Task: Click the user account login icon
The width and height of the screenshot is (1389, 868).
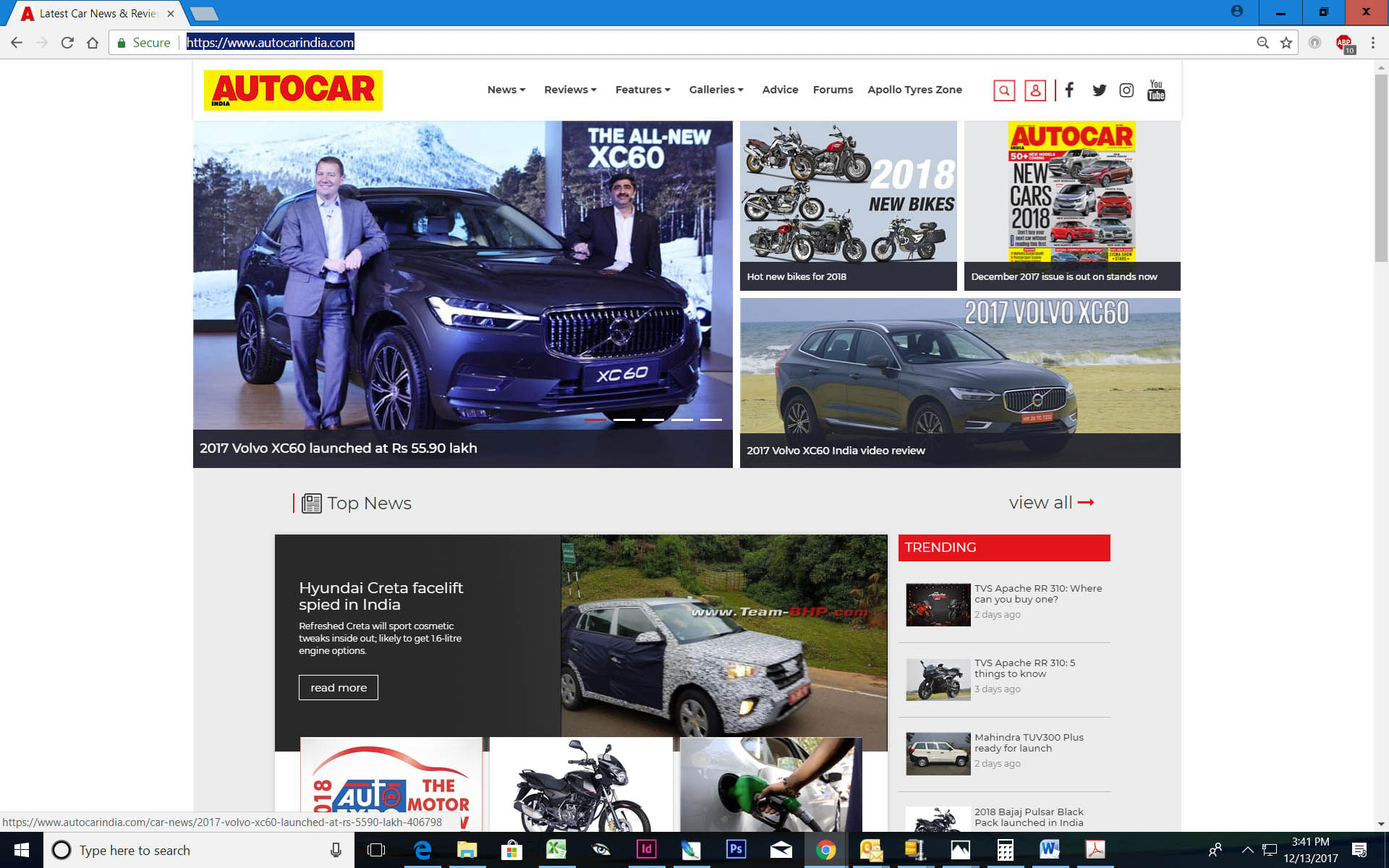Action: [1035, 90]
